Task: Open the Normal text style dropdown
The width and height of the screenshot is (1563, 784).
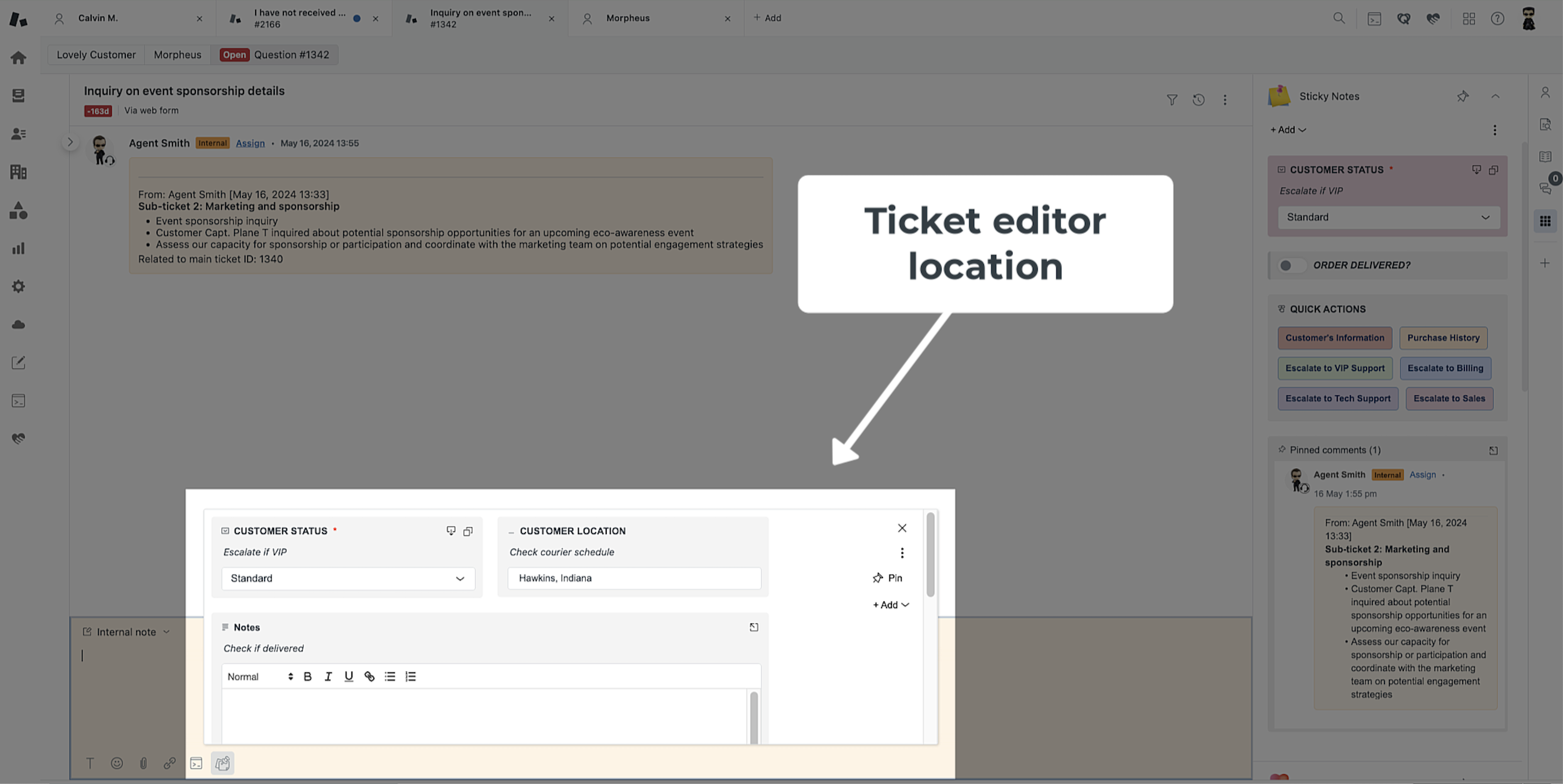Action: [260, 677]
